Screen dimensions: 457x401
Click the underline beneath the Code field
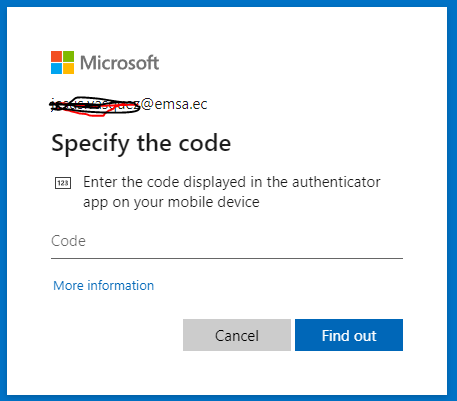tap(227, 258)
